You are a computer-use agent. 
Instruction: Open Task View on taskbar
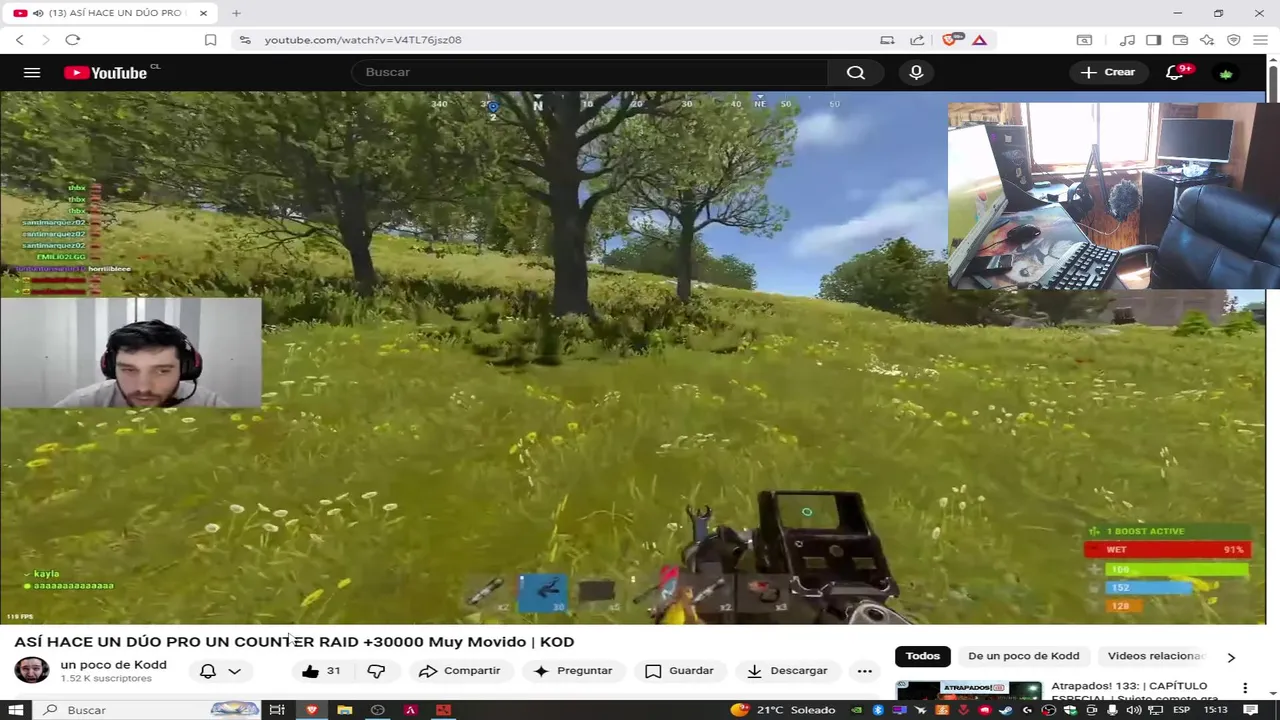(277, 710)
